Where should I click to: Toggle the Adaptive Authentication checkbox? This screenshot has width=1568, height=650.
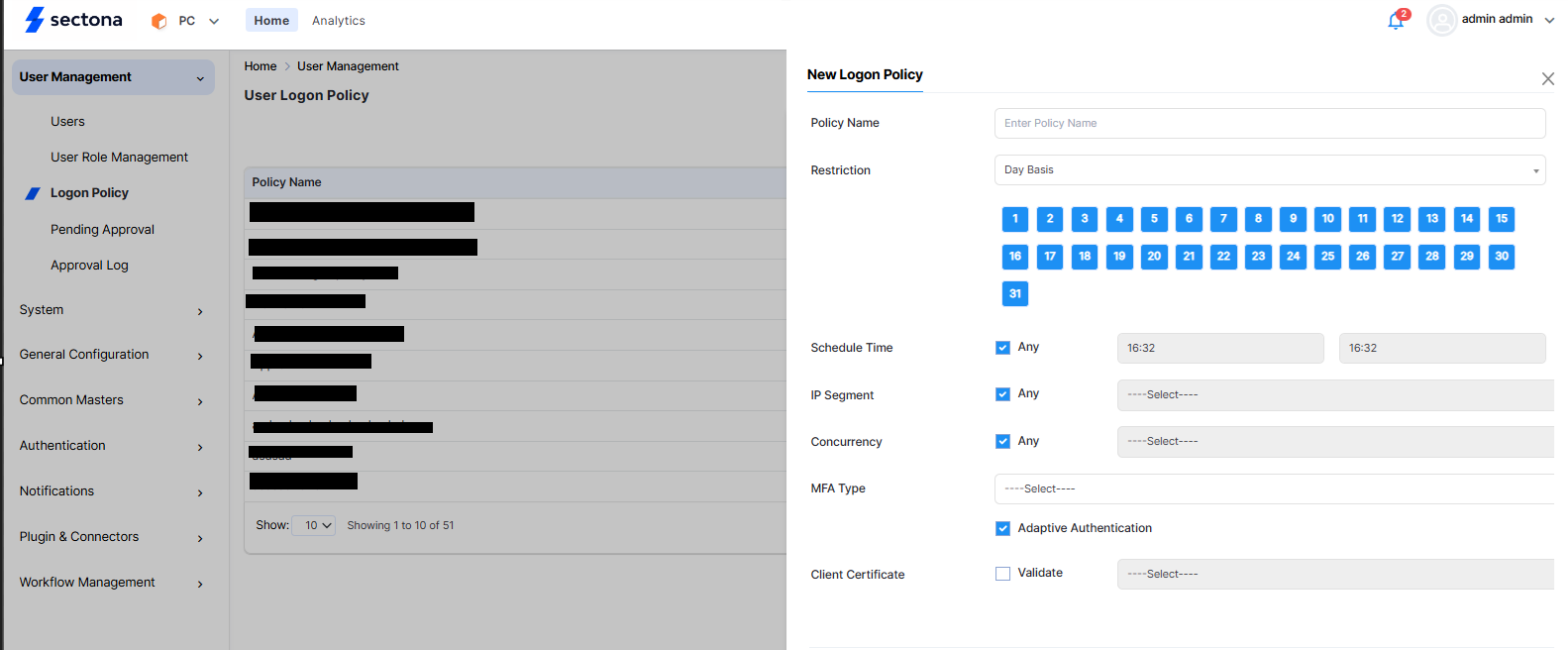click(x=1002, y=529)
